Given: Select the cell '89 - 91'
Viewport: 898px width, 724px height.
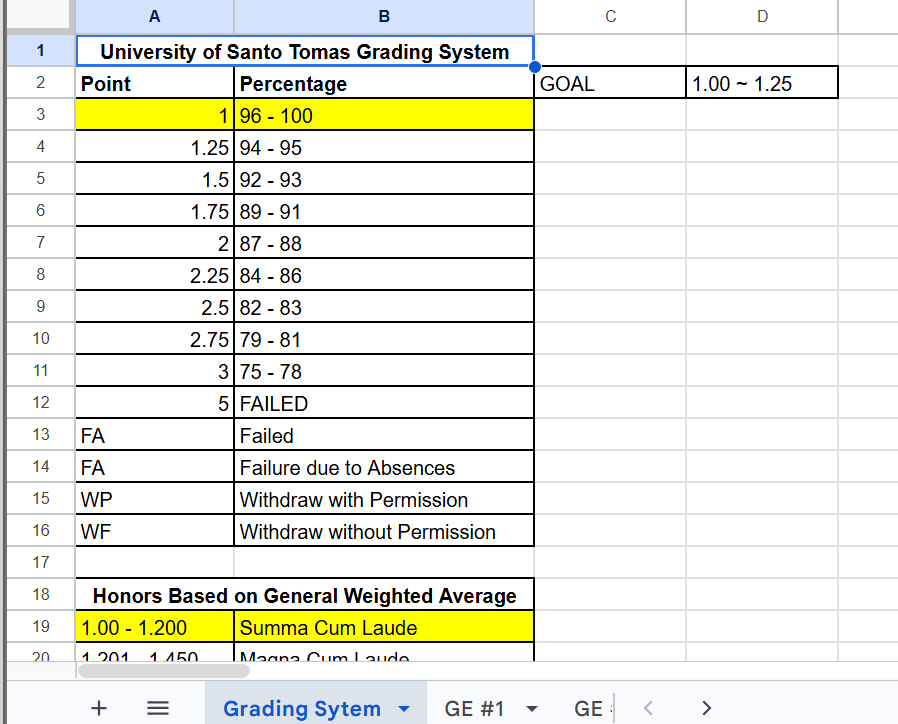Looking at the screenshot, I should coord(384,211).
